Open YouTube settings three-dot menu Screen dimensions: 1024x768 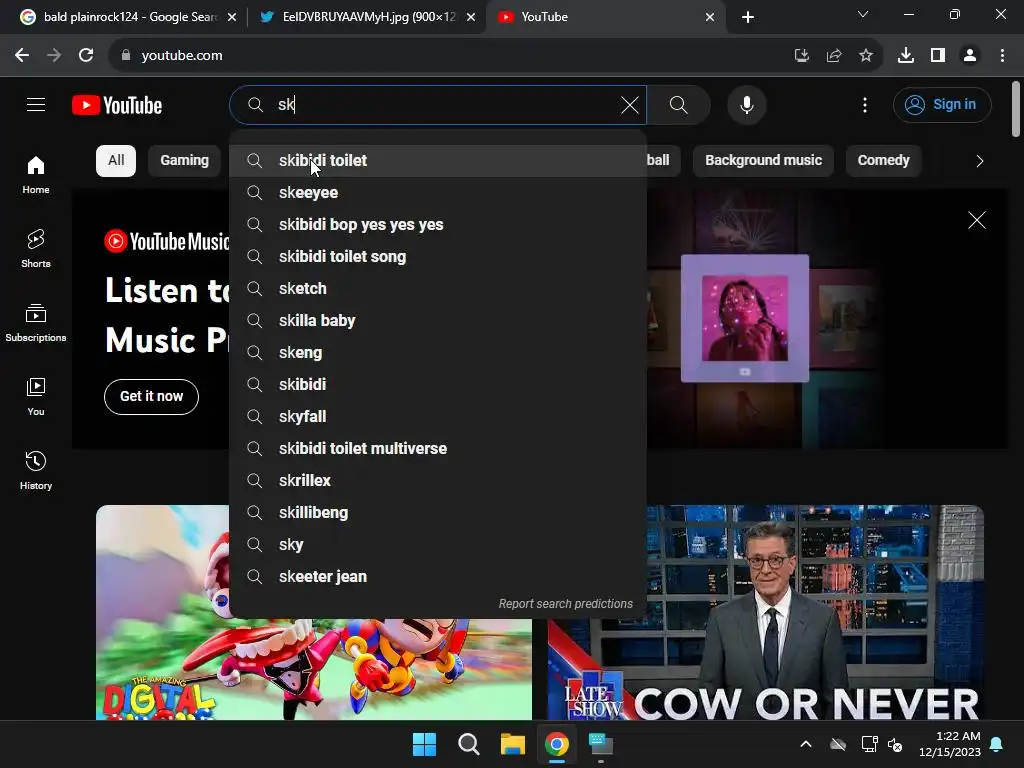point(865,104)
